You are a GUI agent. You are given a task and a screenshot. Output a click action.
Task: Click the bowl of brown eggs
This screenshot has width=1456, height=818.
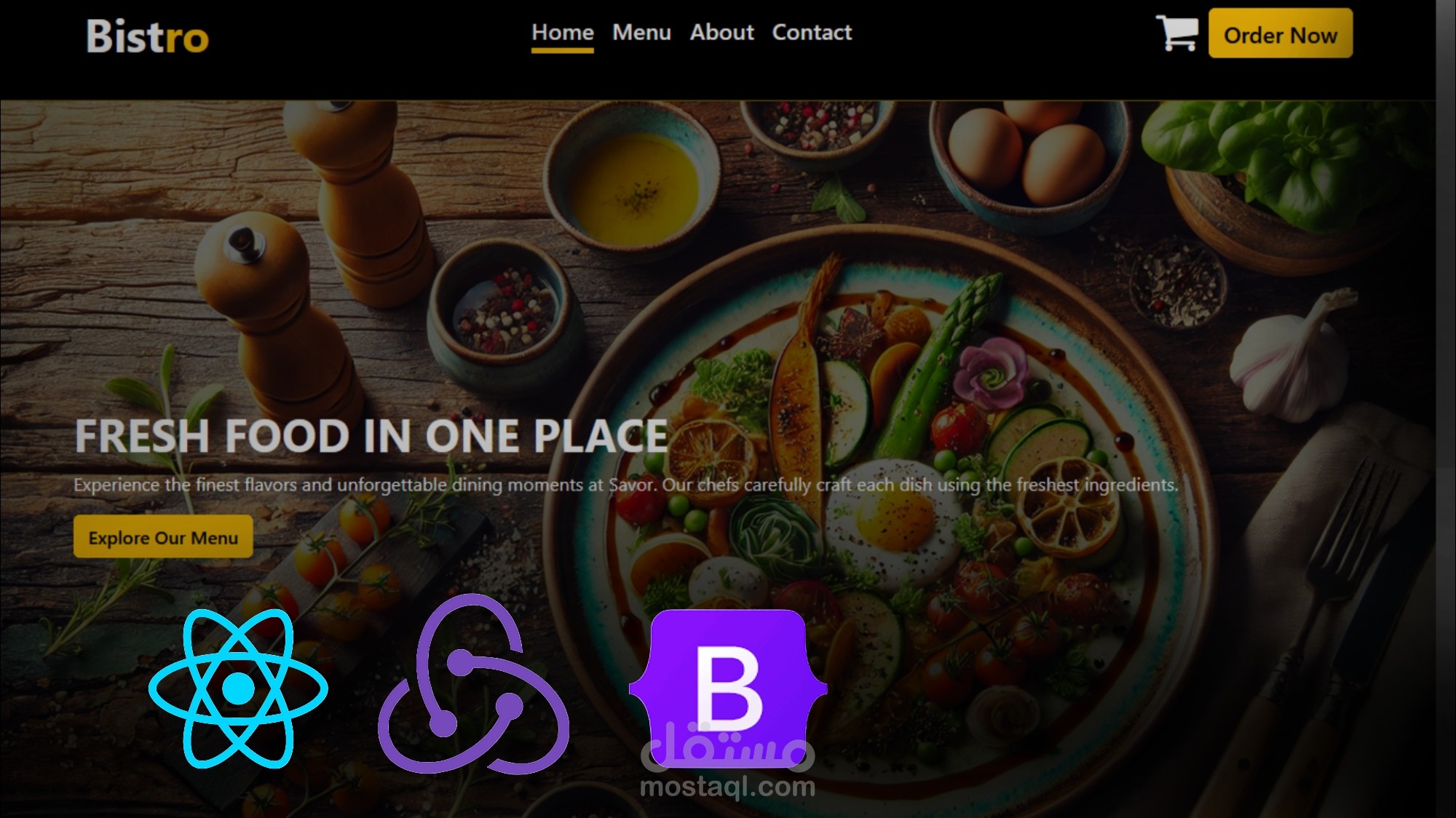tap(1030, 156)
